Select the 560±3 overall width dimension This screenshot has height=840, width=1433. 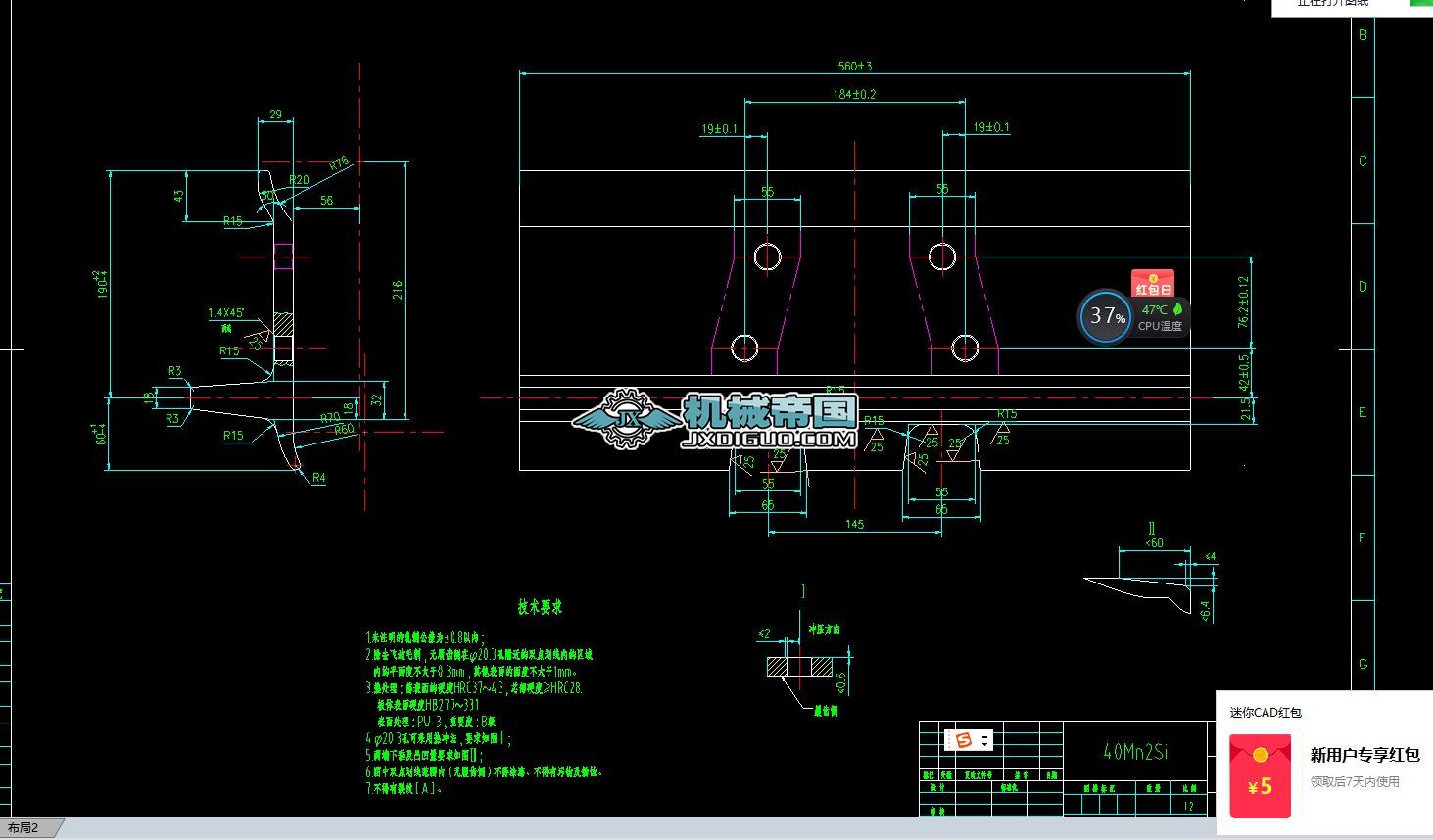click(x=854, y=67)
